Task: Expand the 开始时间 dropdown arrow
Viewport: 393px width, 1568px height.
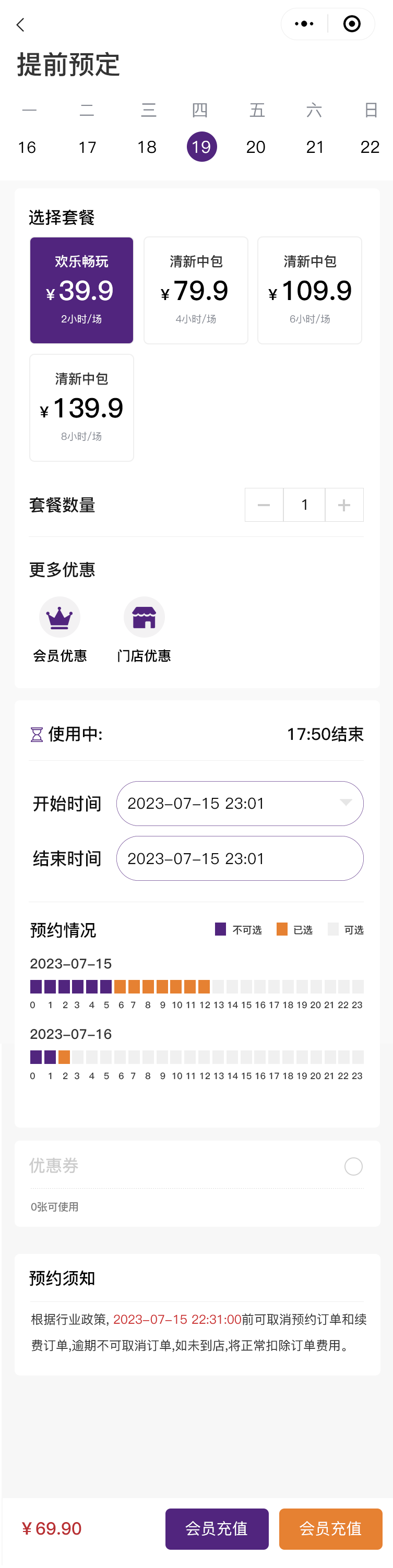Action: click(346, 803)
